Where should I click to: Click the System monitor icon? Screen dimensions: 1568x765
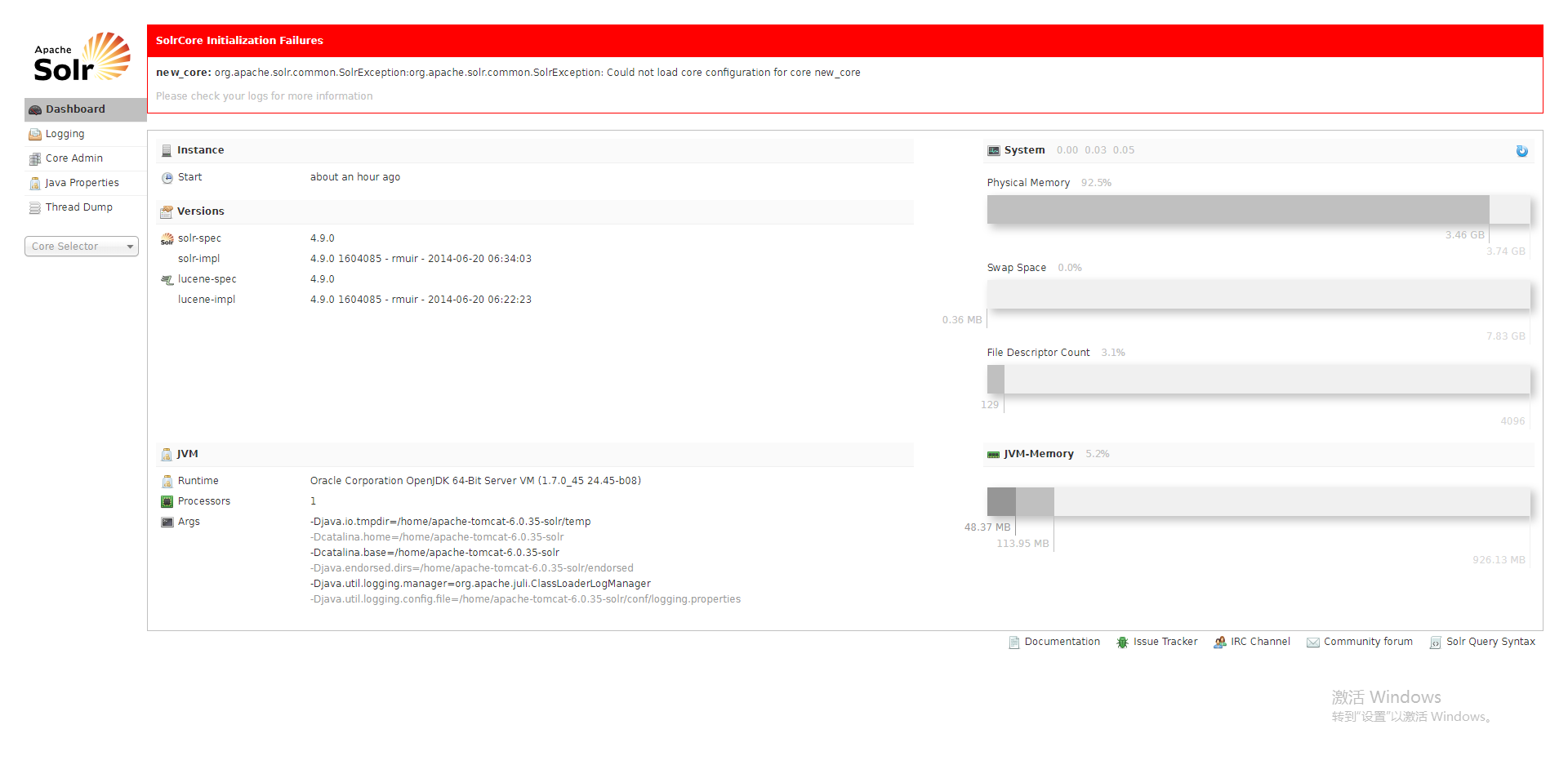(x=994, y=150)
